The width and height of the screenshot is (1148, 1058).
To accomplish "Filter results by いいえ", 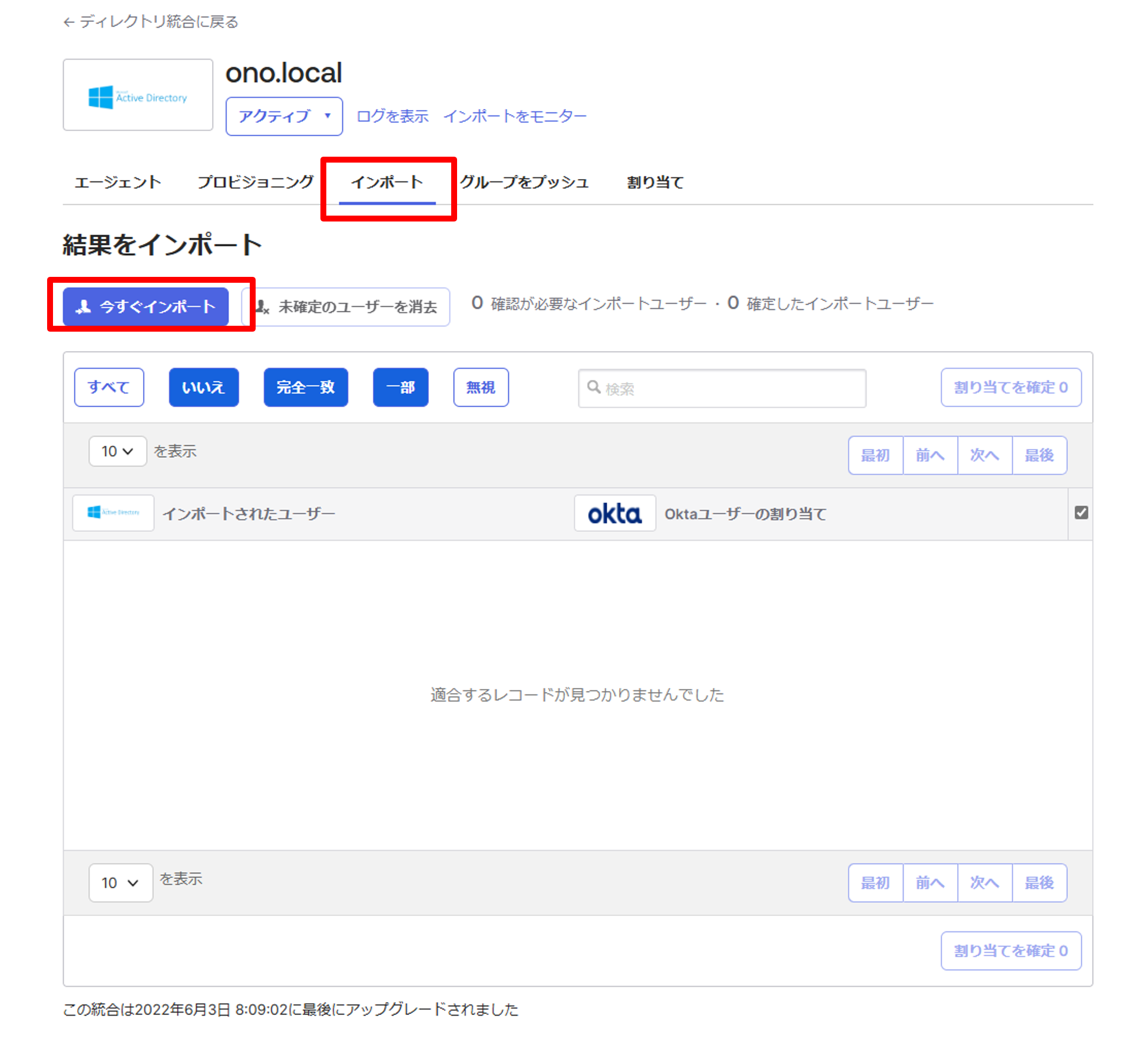I will click(204, 388).
